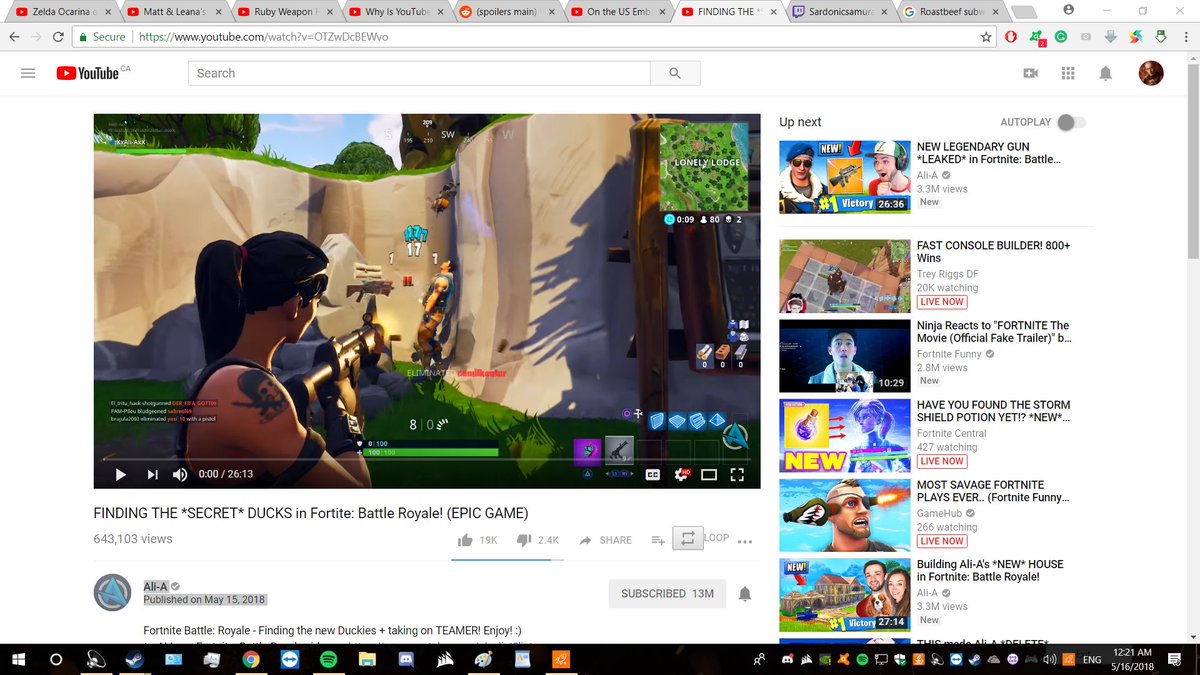Add the video to a playlist
The height and width of the screenshot is (675, 1200).
pos(658,540)
